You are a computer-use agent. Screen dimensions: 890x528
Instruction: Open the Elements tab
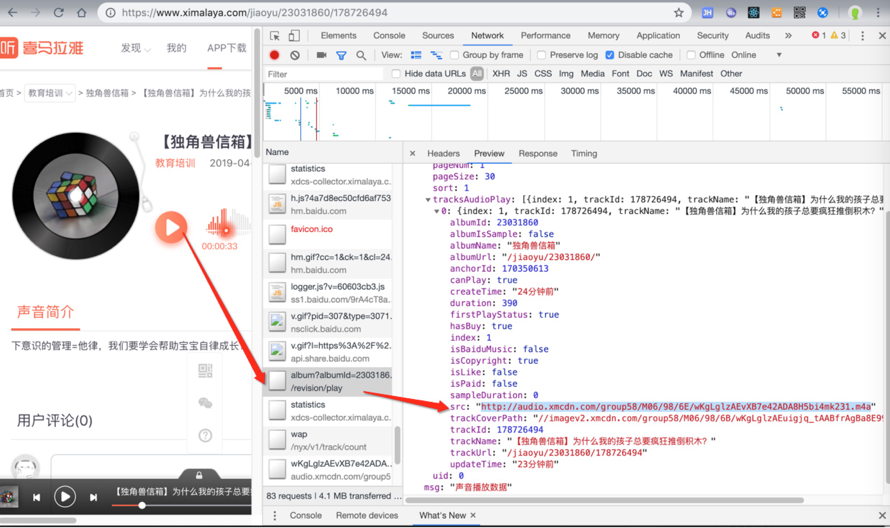[338, 36]
